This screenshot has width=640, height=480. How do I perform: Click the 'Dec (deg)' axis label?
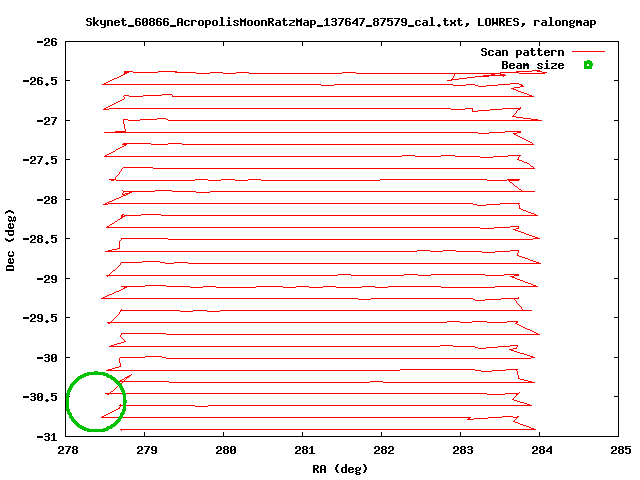(10, 240)
